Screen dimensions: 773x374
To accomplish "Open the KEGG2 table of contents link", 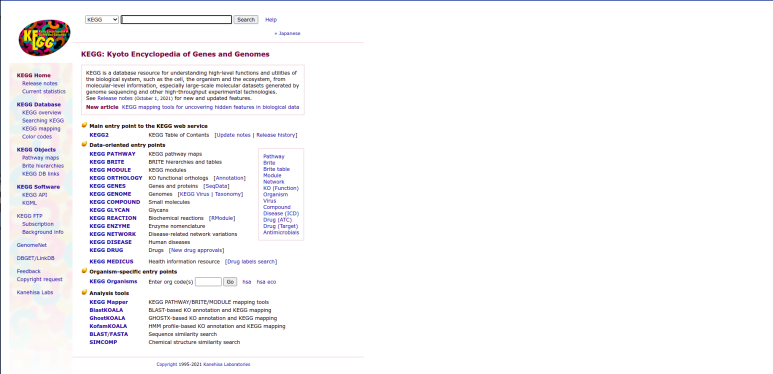I will pyautogui.click(x=99, y=135).
